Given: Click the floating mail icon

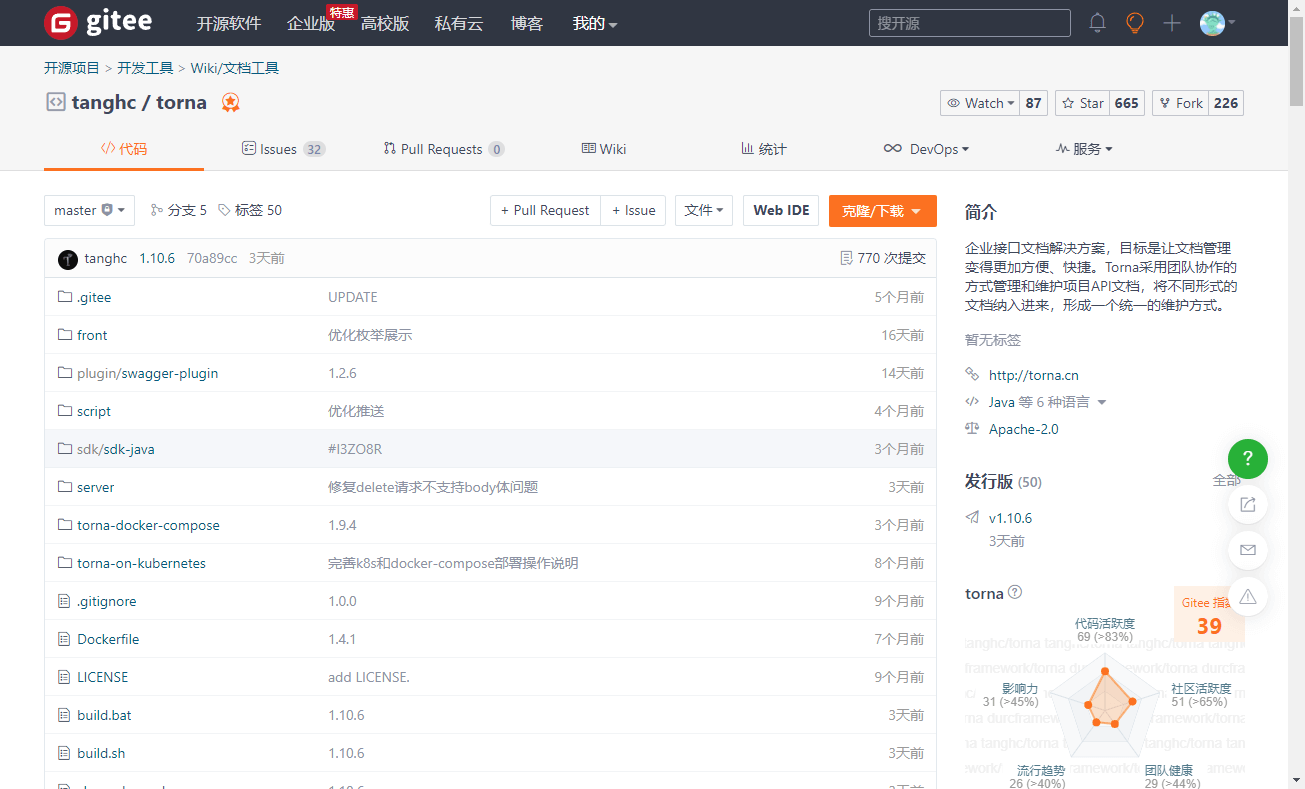Looking at the screenshot, I should [x=1248, y=550].
